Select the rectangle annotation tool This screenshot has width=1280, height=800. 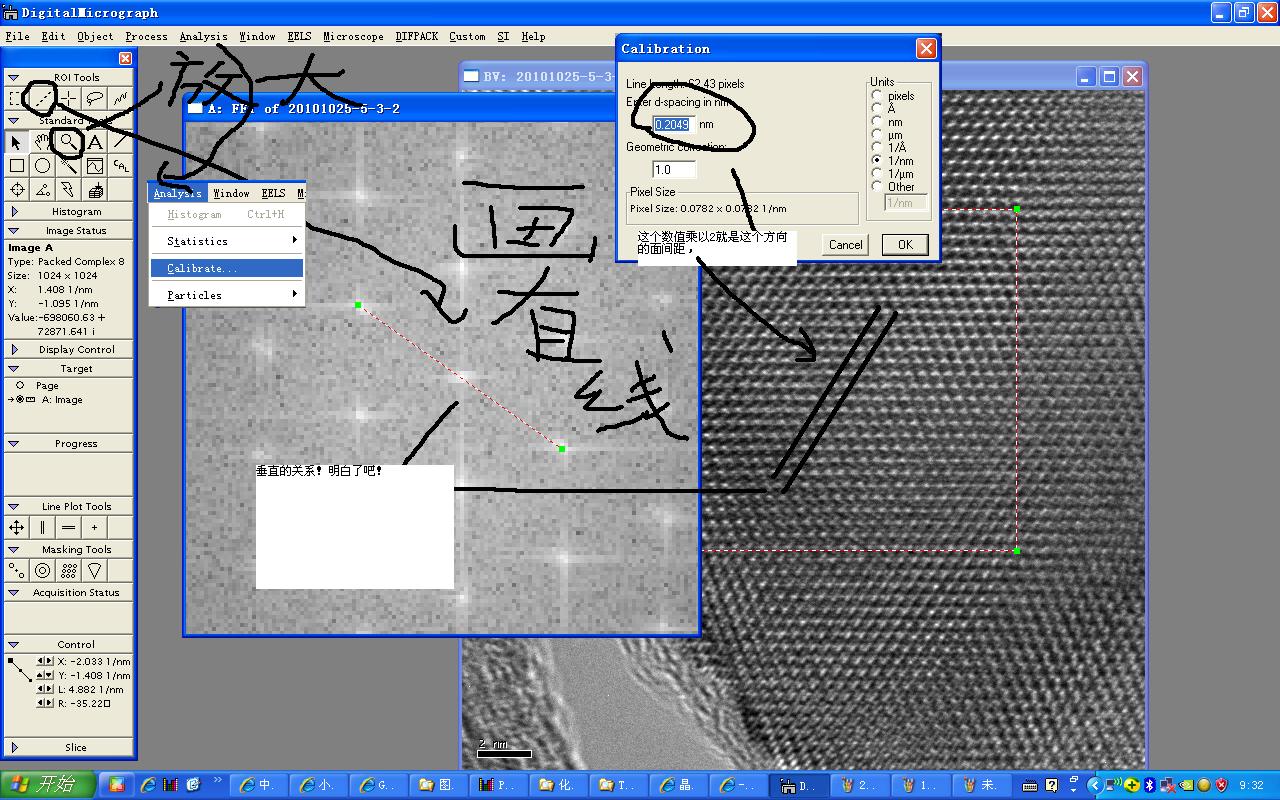(16, 166)
